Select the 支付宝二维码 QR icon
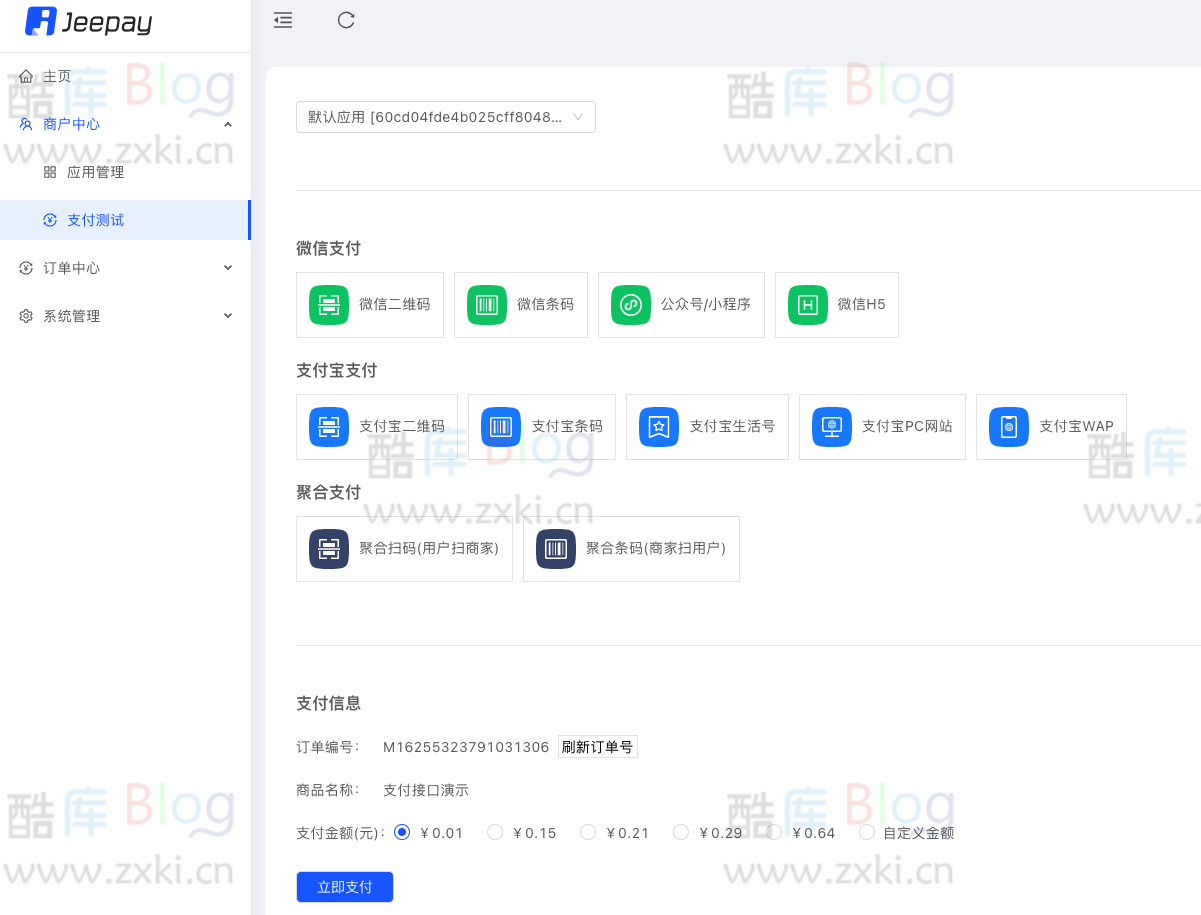This screenshot has height=915, width=1201. click(x=327, y=427)
